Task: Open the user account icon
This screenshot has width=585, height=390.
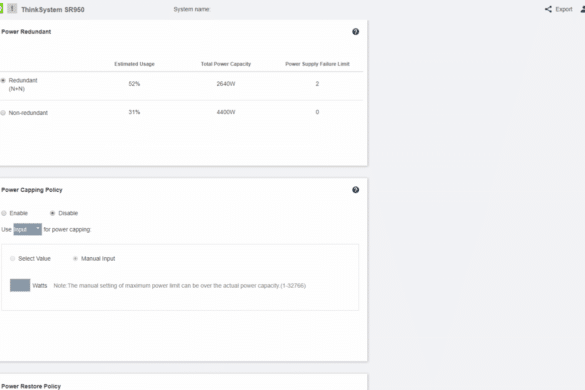Action: [583, 9]
